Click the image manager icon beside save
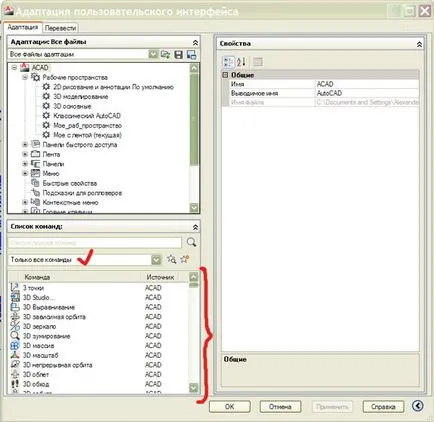Screen dimensions: 434x422 [191, 54]
